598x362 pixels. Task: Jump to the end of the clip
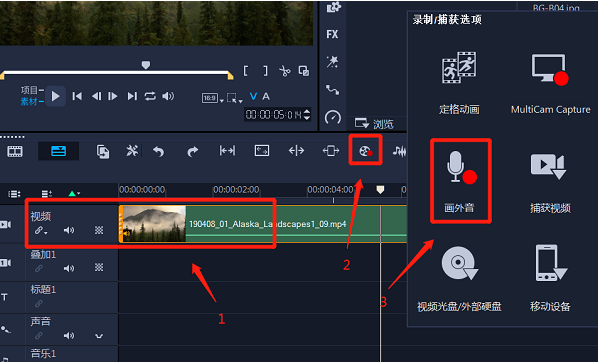132,96
